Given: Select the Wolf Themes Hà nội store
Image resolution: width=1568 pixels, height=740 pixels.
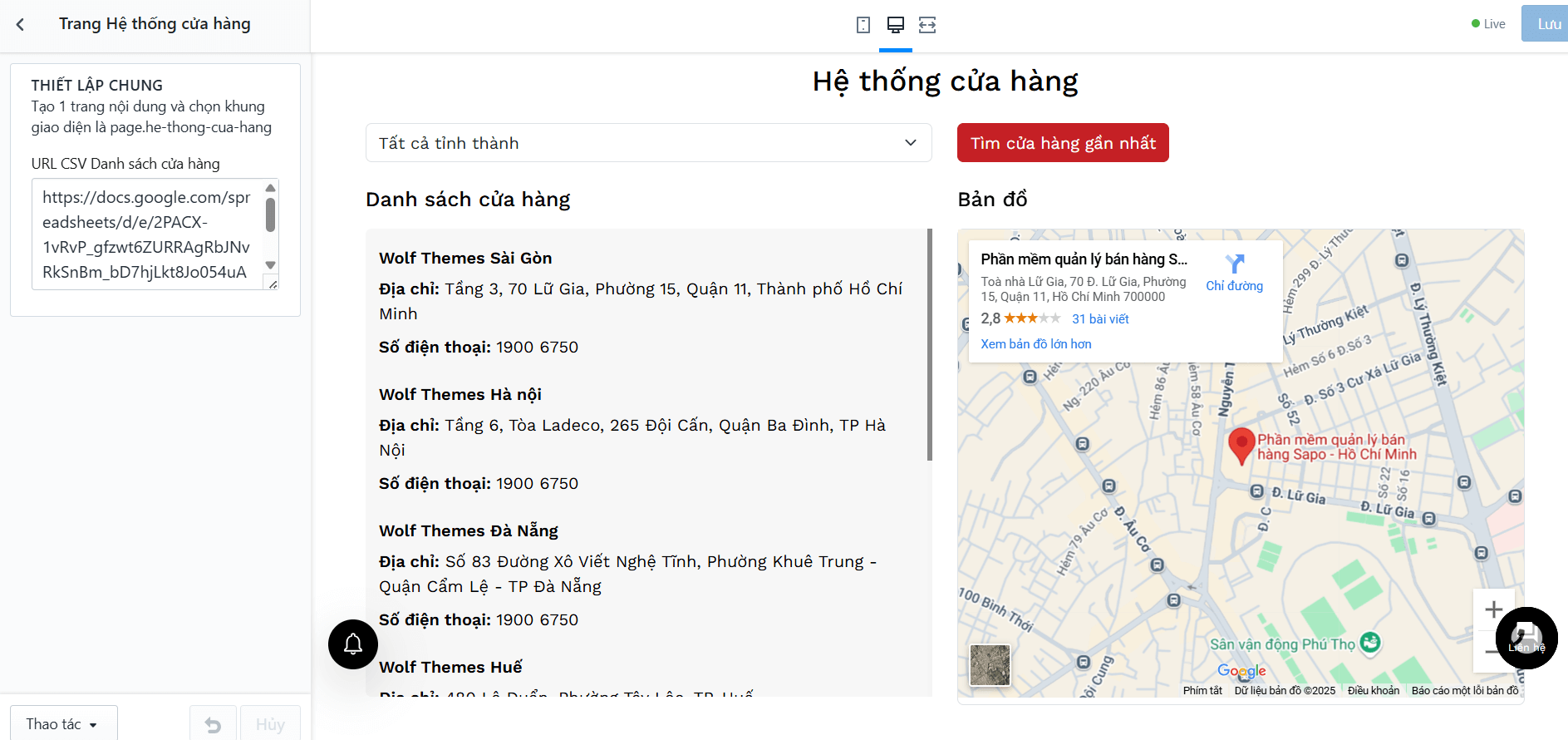Looking at the screenshot, I should click(460, 394).
